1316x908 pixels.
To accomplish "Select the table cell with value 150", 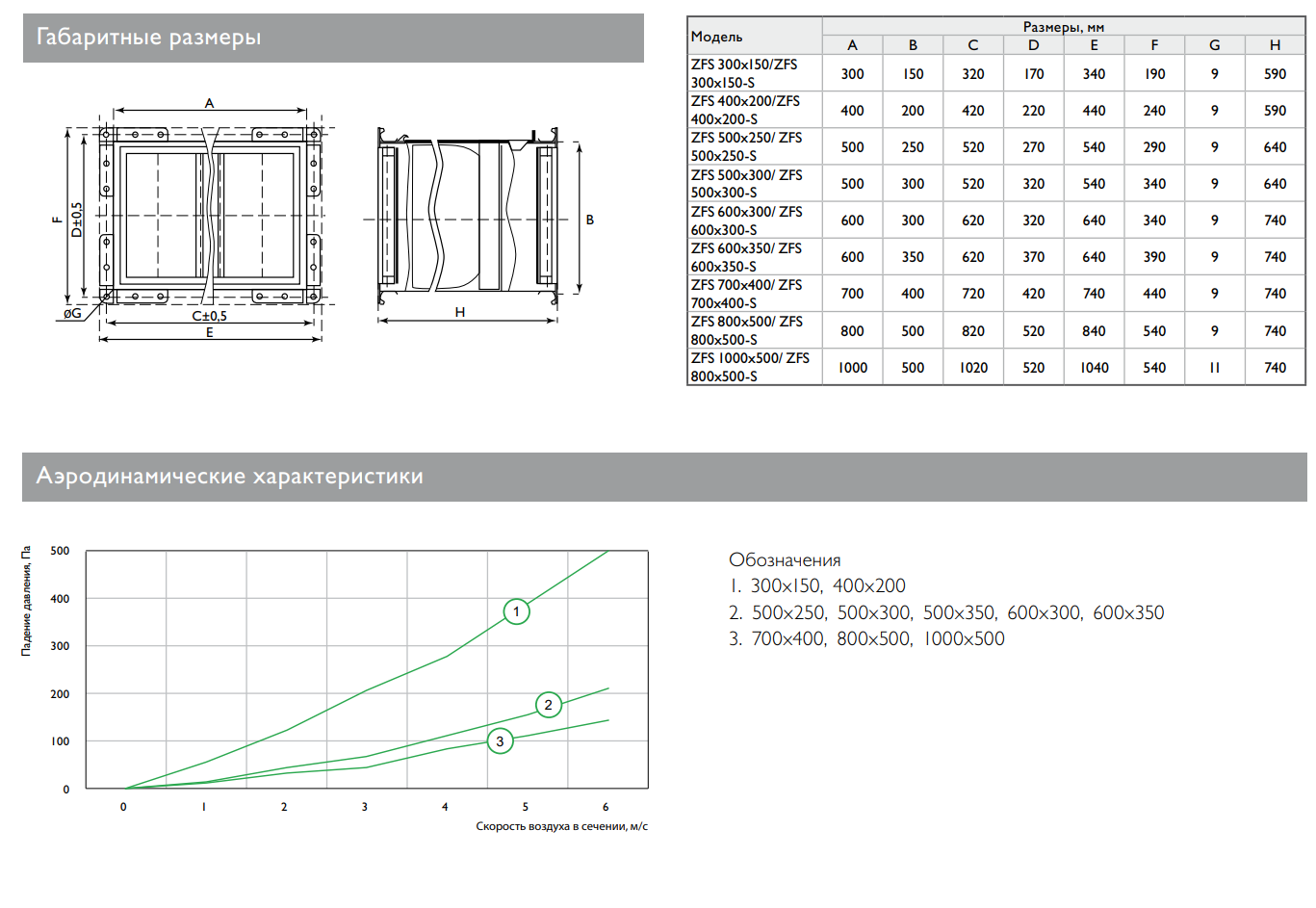I will point(913,74).
